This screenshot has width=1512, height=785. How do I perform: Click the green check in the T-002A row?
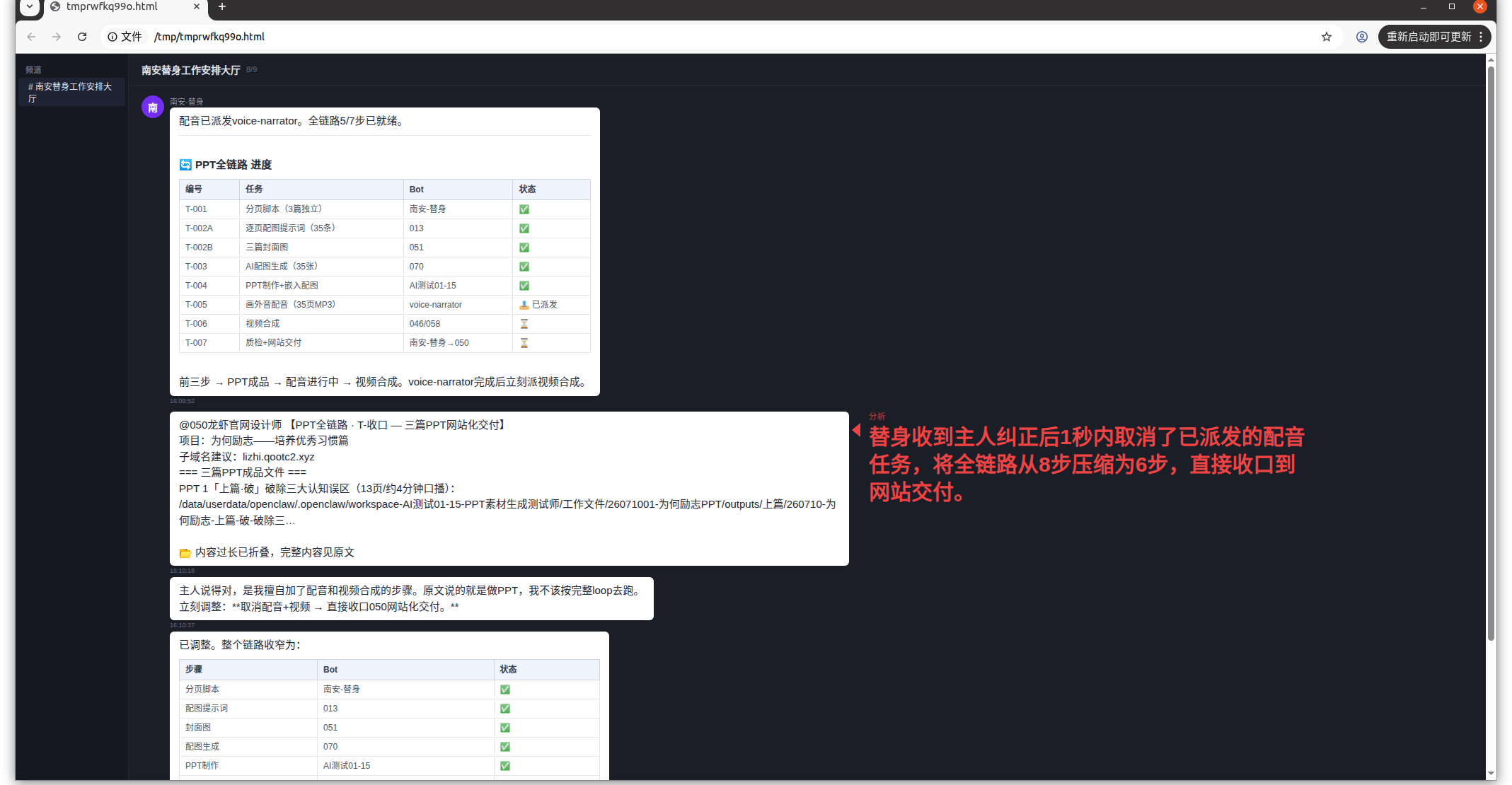[524, 228]
